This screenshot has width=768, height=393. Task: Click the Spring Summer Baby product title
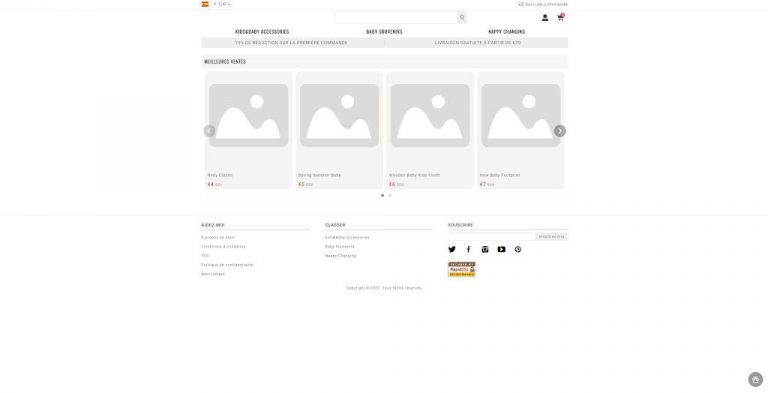[319, 175]
